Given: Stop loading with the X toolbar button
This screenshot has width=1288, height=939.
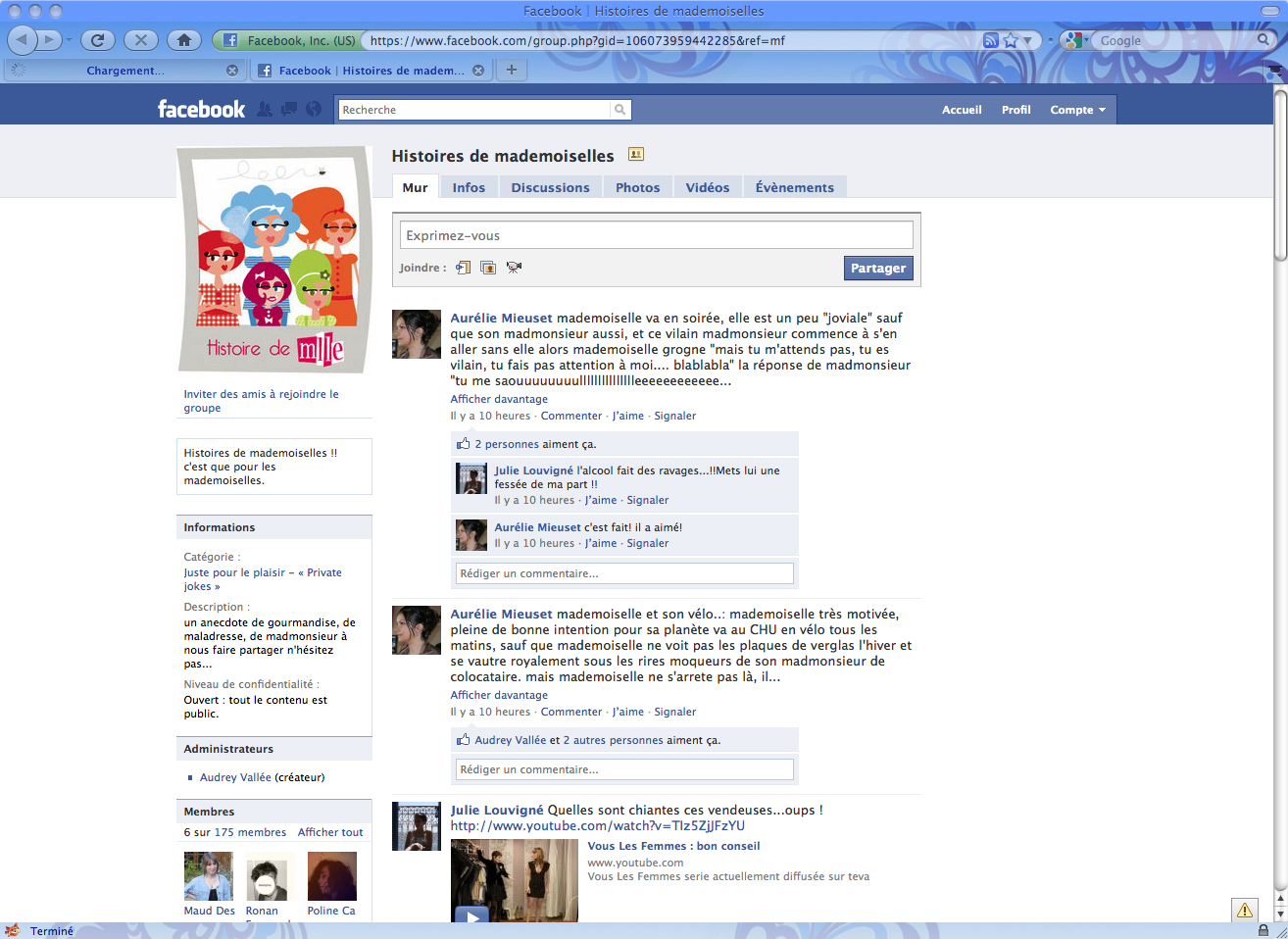Looking at the screenshot, I should [x=140, y=40].
